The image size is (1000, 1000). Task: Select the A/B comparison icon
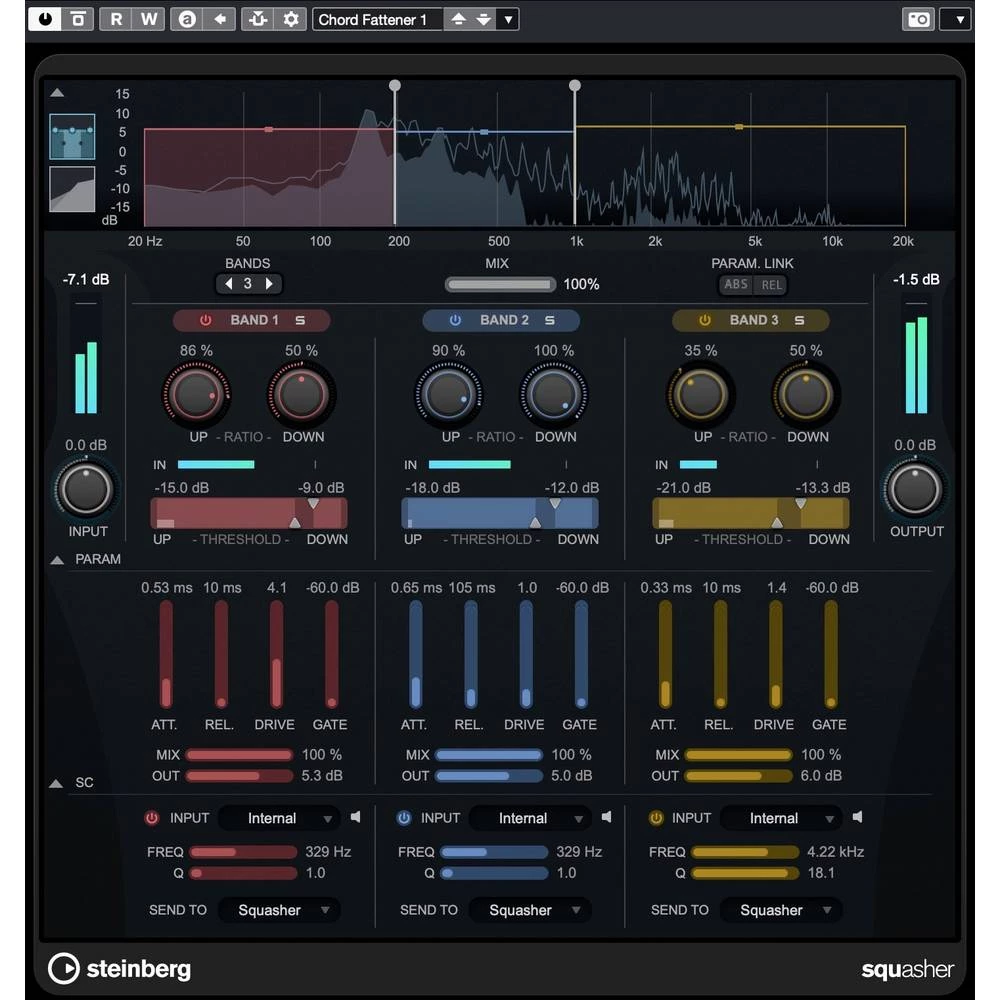185,19
